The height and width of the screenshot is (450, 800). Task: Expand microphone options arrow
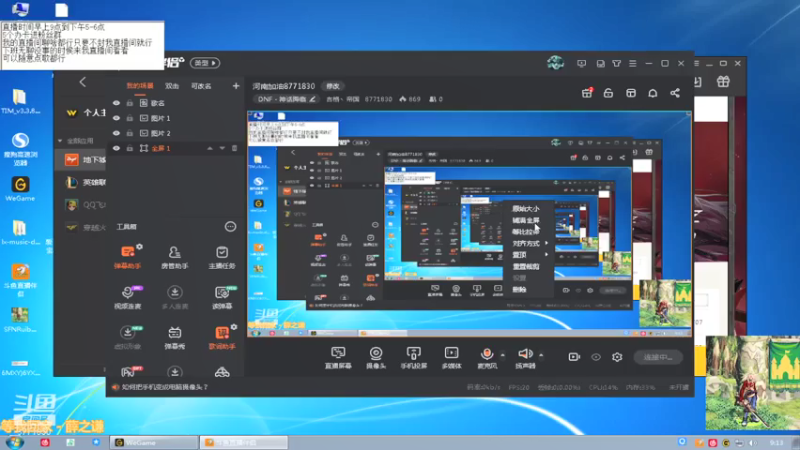503,355
